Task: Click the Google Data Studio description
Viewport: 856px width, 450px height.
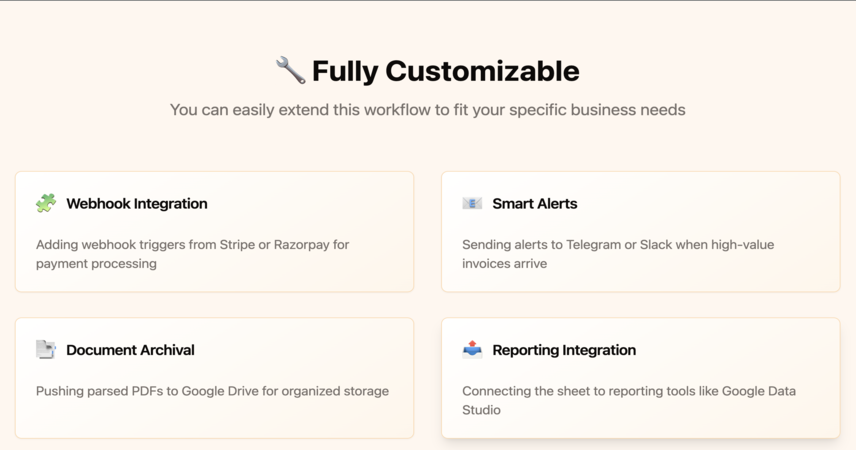Action: click(629, 400)
